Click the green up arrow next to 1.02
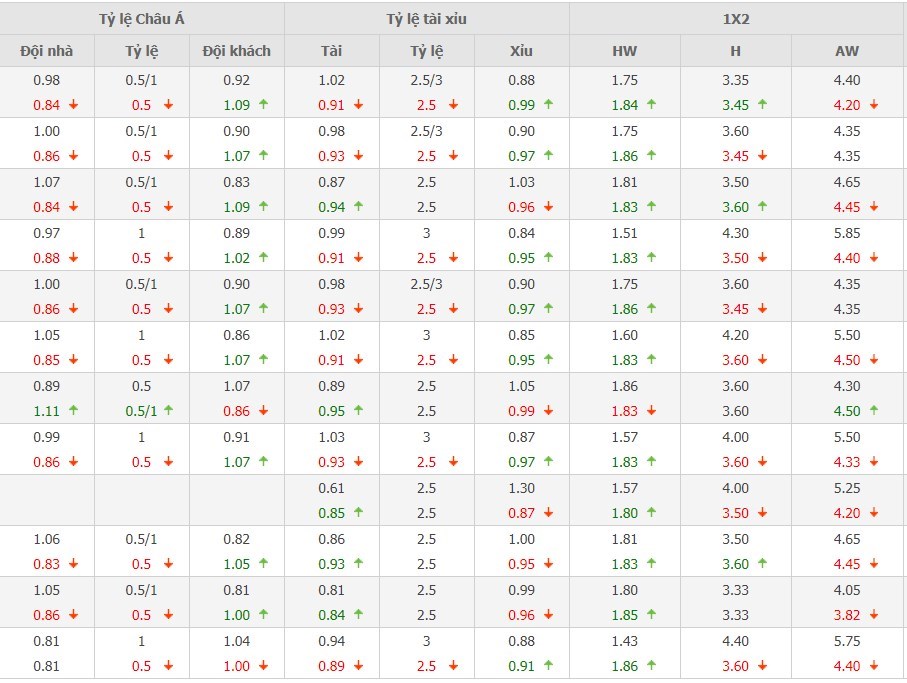This screenshot has height=683, width=907. [263, 258]
